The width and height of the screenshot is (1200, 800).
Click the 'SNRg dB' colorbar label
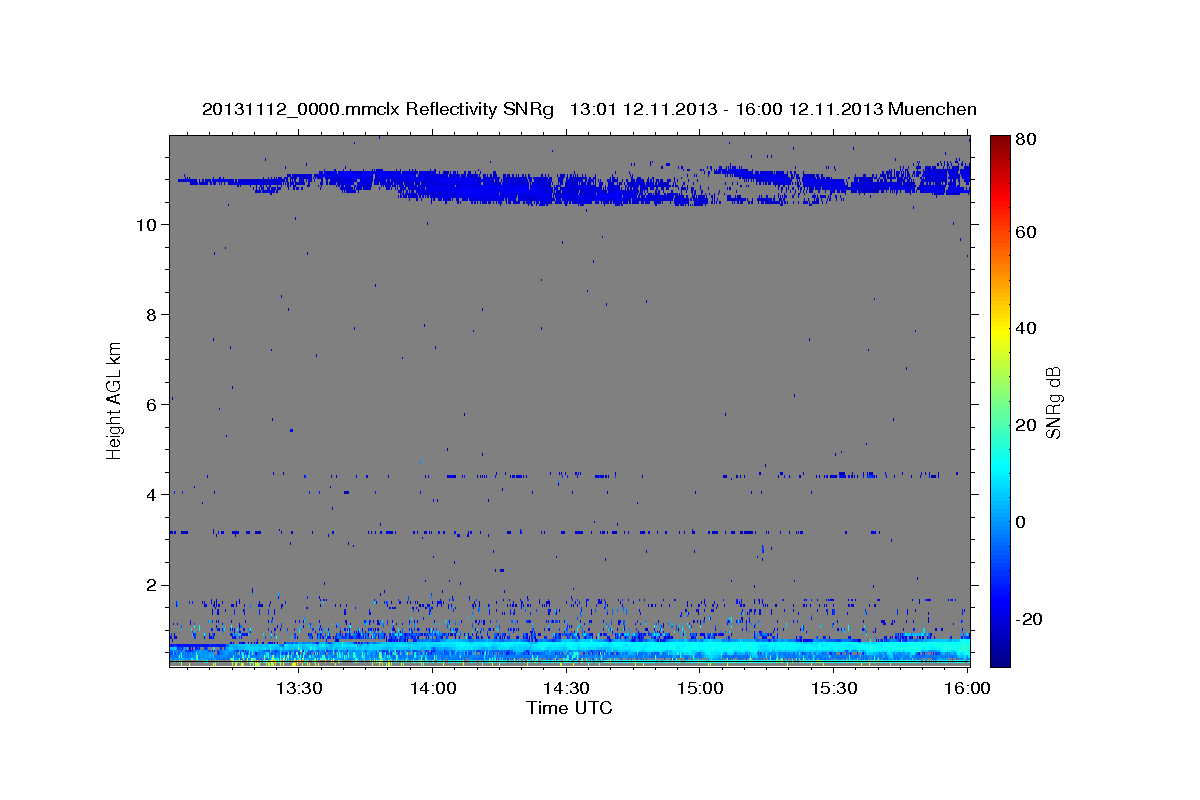[1053, 402]
